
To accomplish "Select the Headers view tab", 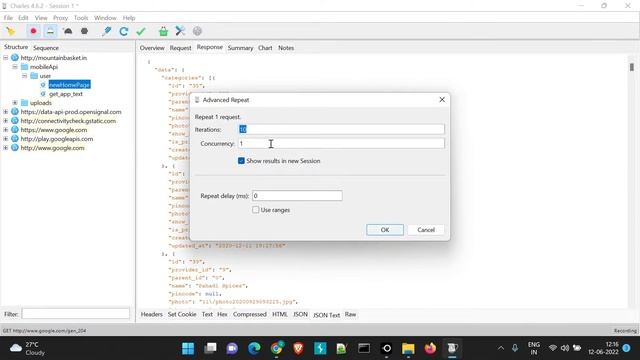I will 151,314.
